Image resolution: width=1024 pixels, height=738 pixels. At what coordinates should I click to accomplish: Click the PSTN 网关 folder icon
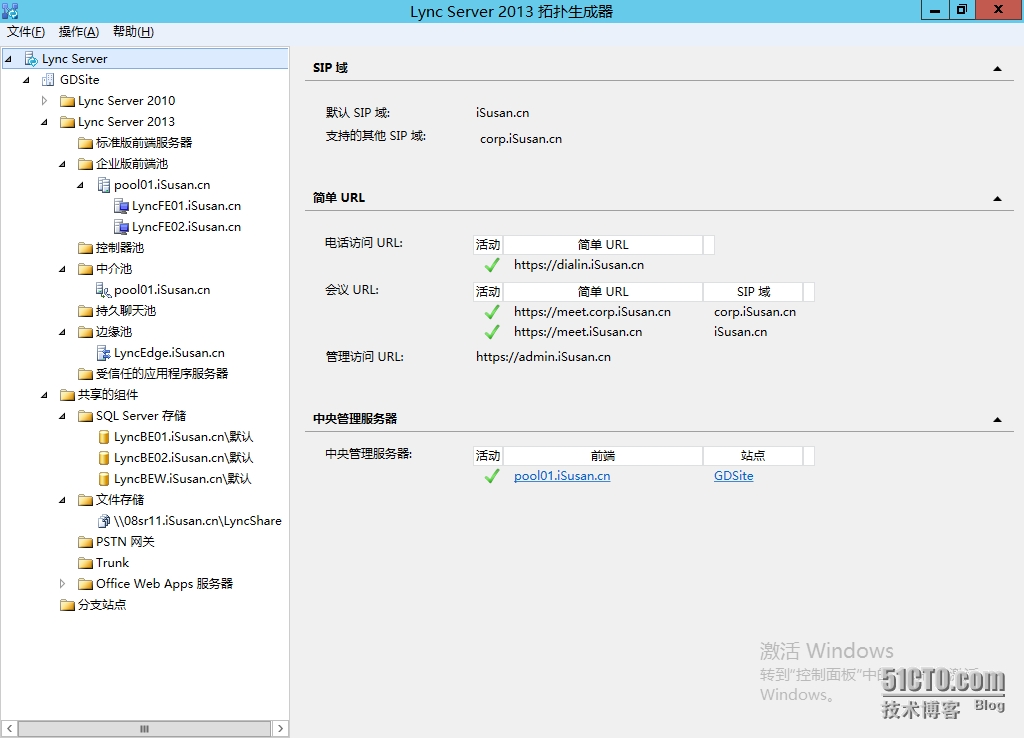(85, 542)
